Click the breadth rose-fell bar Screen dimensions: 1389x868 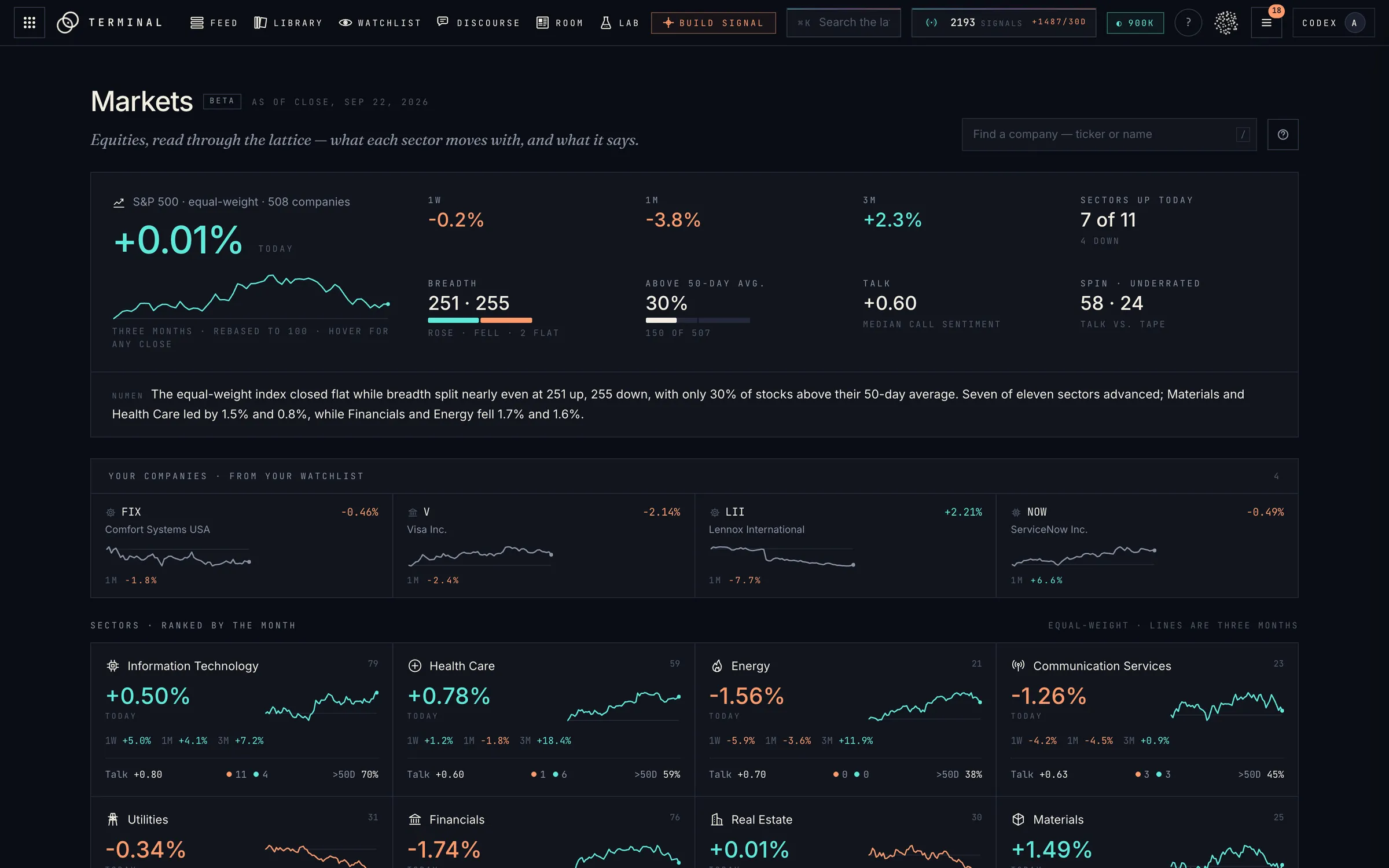[480, 320]
